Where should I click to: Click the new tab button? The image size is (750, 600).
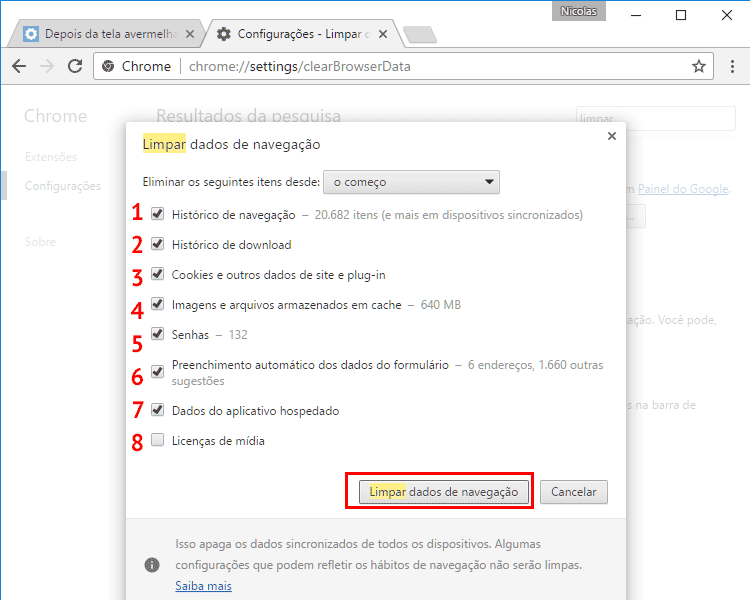tap(420, 35)
